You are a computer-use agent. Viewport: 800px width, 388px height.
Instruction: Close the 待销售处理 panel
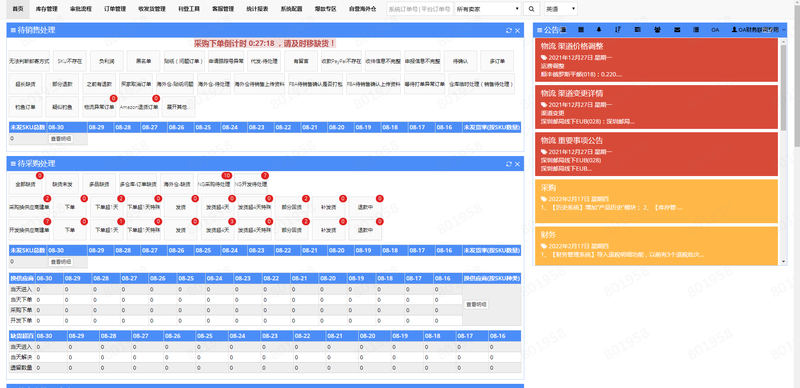pos(517,31)
